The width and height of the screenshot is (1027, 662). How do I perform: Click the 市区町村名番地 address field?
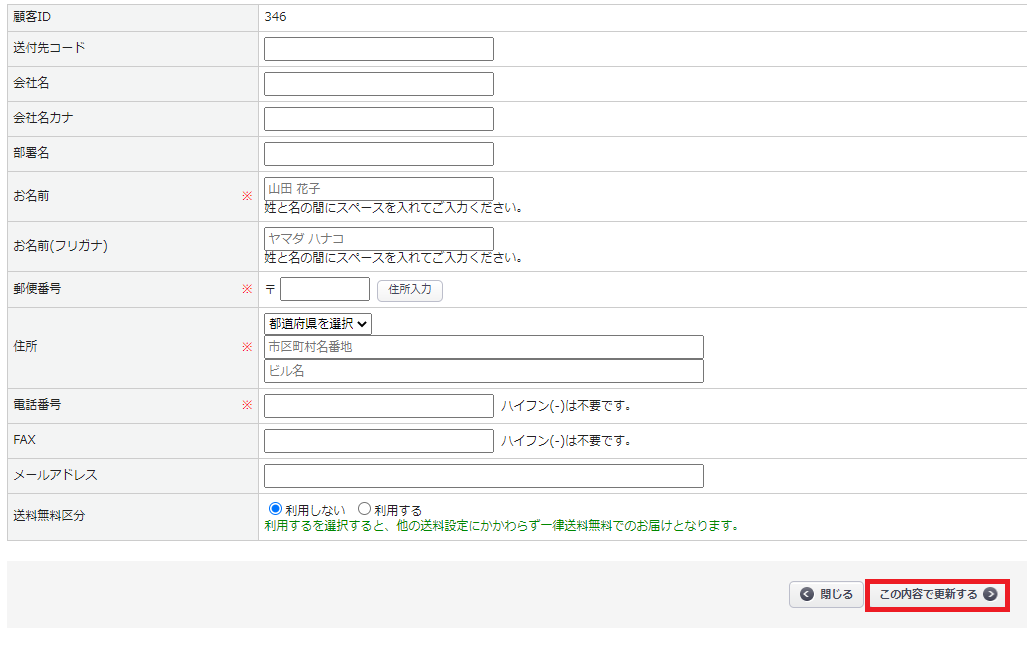pyautogui.click(x=483, y=347)
